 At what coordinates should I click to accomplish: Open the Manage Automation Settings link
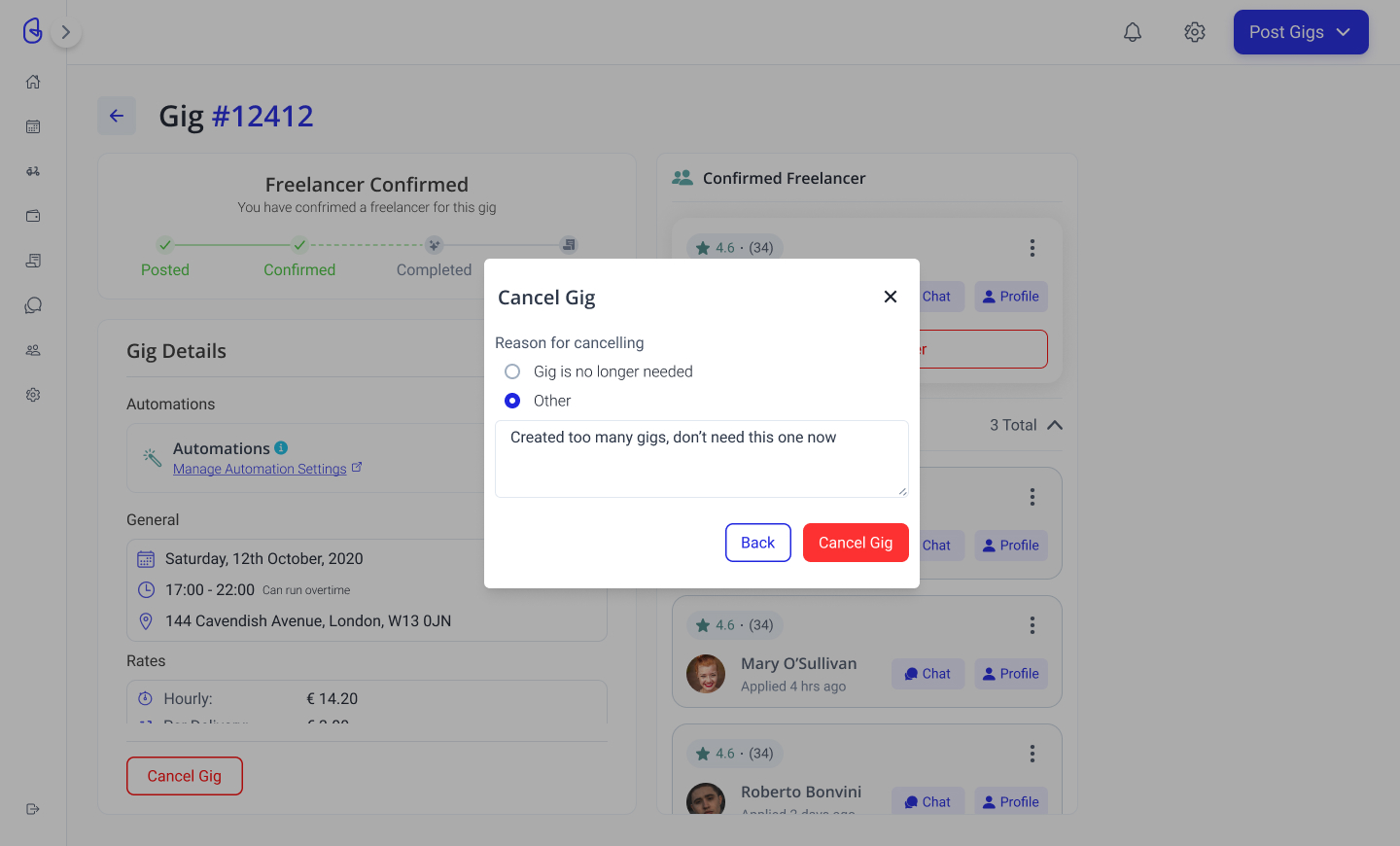(x=260, y=469)
